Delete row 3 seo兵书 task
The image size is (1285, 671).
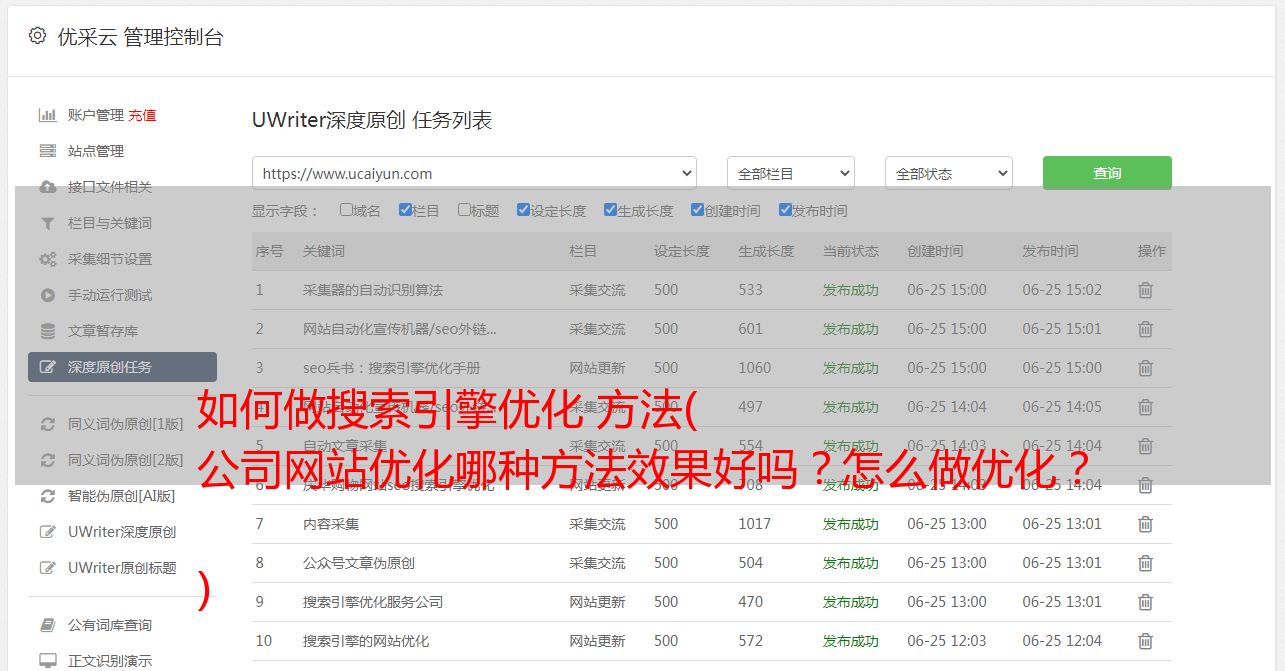[x=1146, y=368]
